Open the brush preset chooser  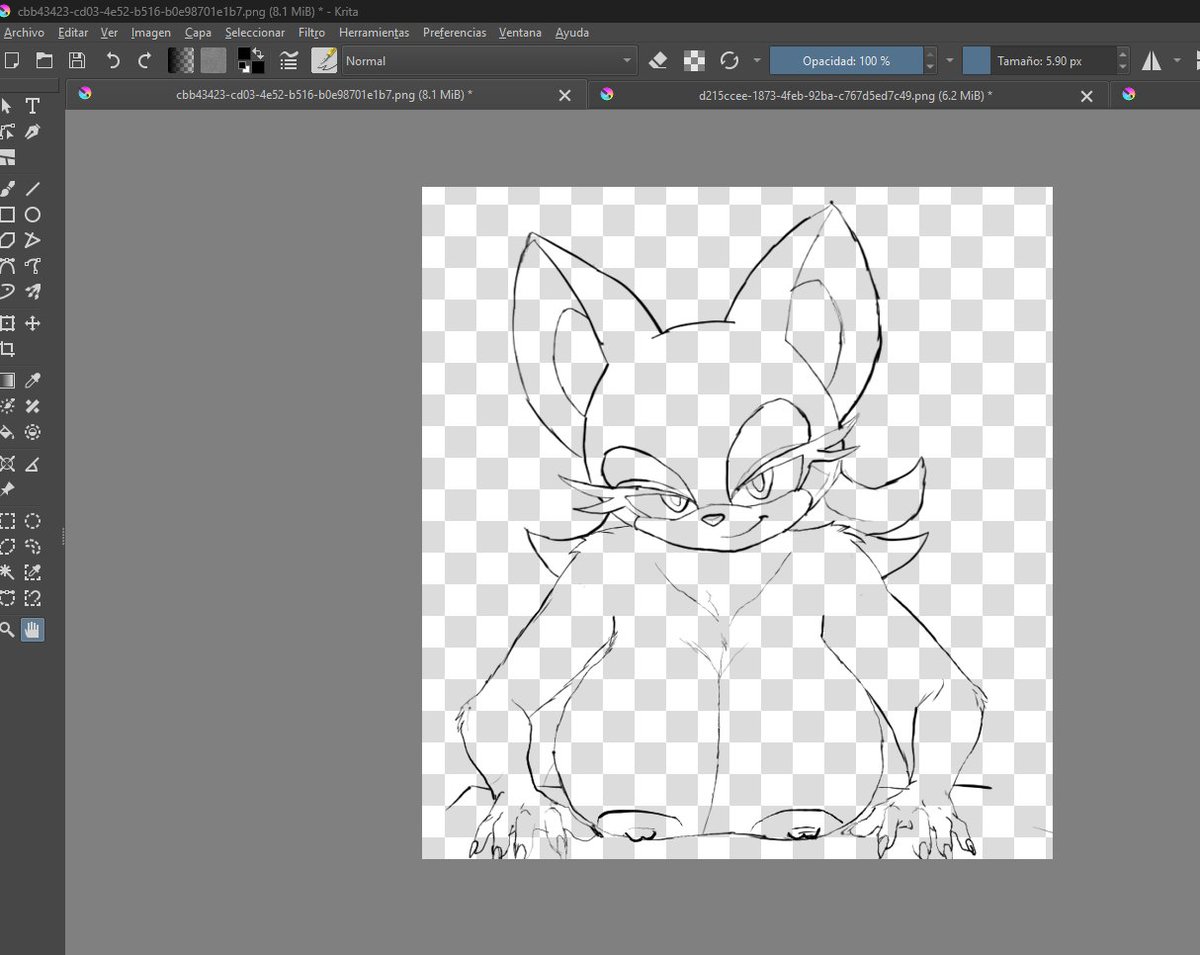[324, 60]
